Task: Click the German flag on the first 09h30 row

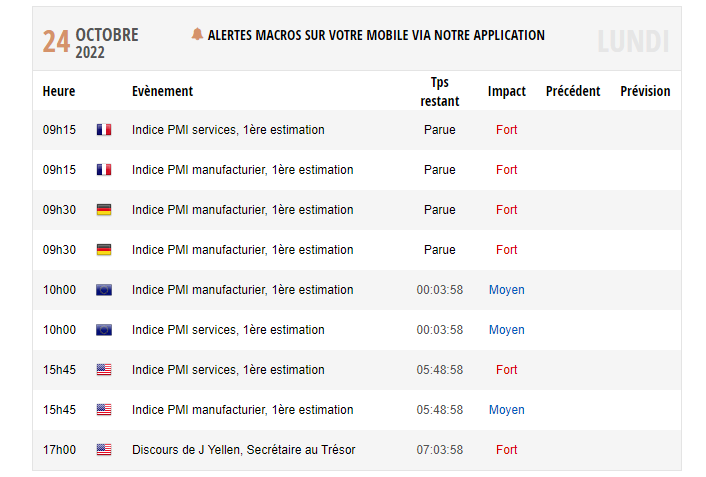Action: 104,210
